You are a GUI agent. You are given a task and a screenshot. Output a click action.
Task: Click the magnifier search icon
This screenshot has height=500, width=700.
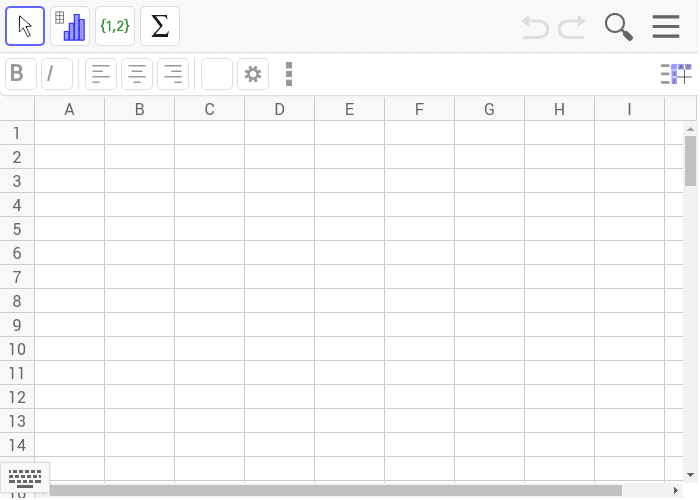(619, 27)
